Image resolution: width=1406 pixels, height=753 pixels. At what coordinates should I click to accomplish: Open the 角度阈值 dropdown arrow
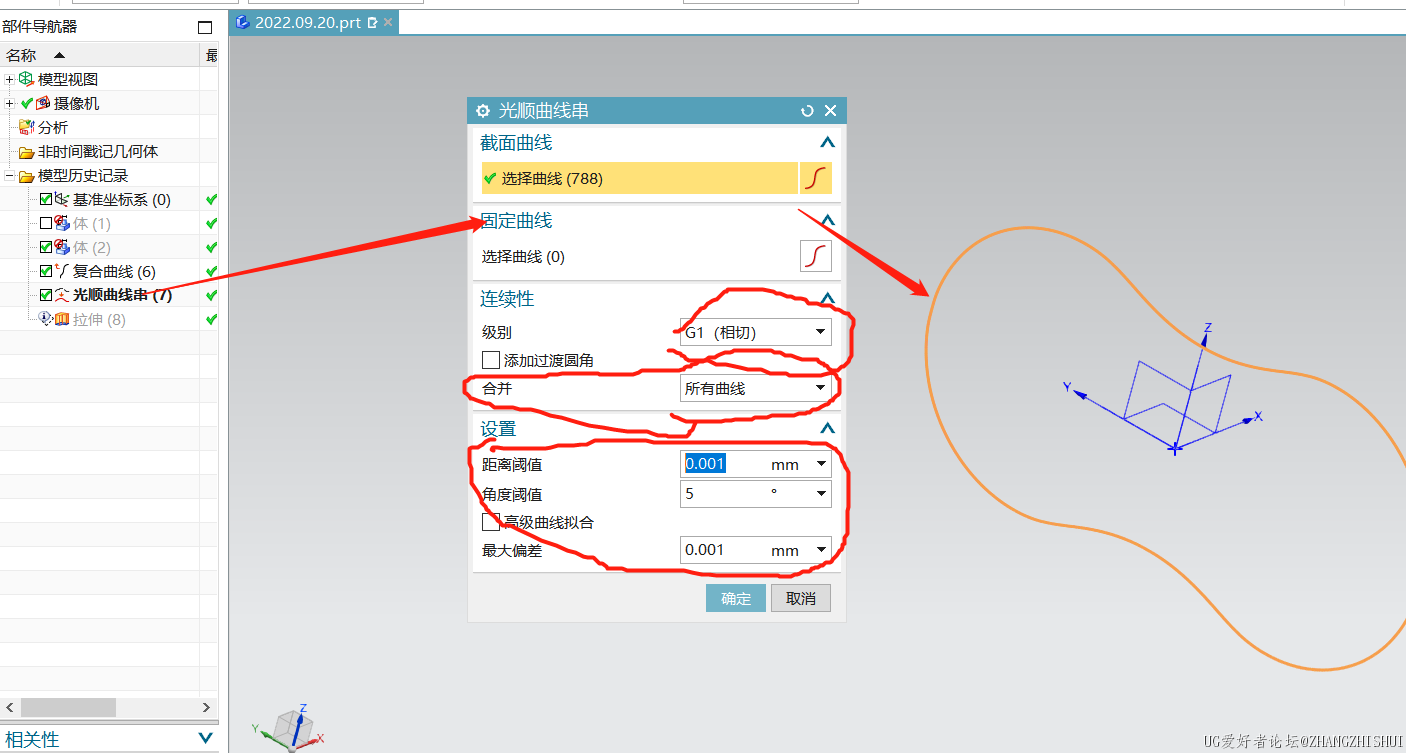[x=821, y=494]
